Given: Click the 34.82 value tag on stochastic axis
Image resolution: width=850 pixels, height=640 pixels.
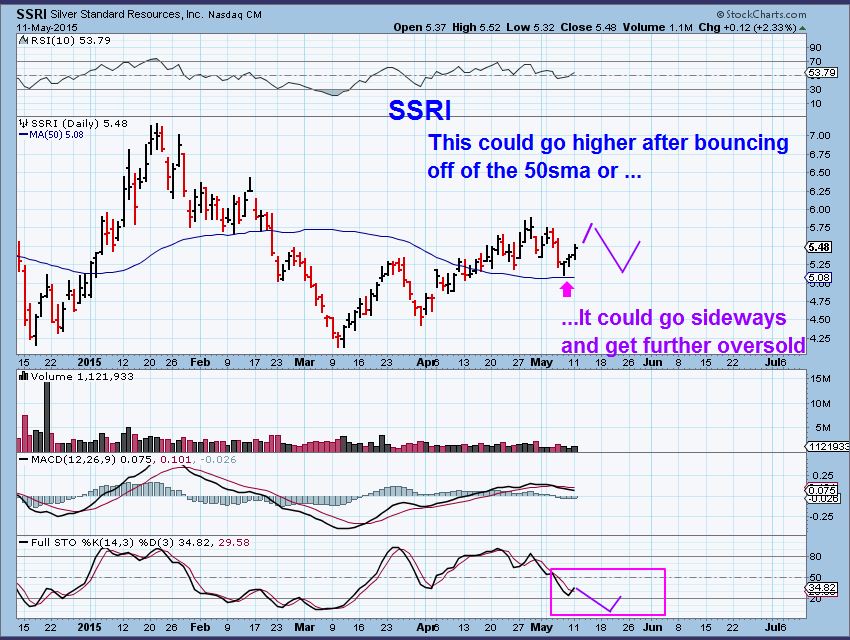Looking at the screenshot, I should (822, 587).
